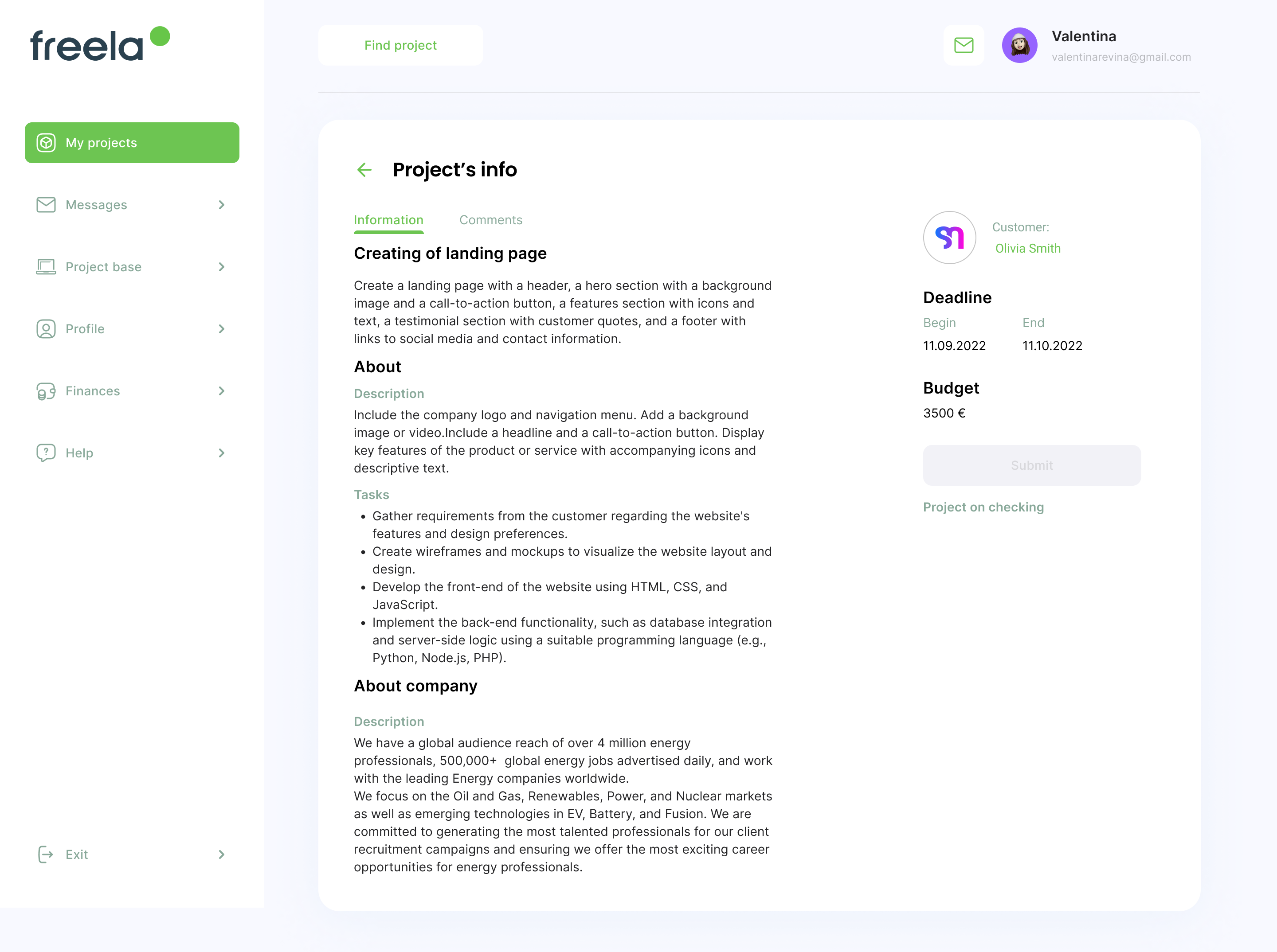Click the back arrow beside Project's info
The image size is (1277, 952).
coord(364,170)
